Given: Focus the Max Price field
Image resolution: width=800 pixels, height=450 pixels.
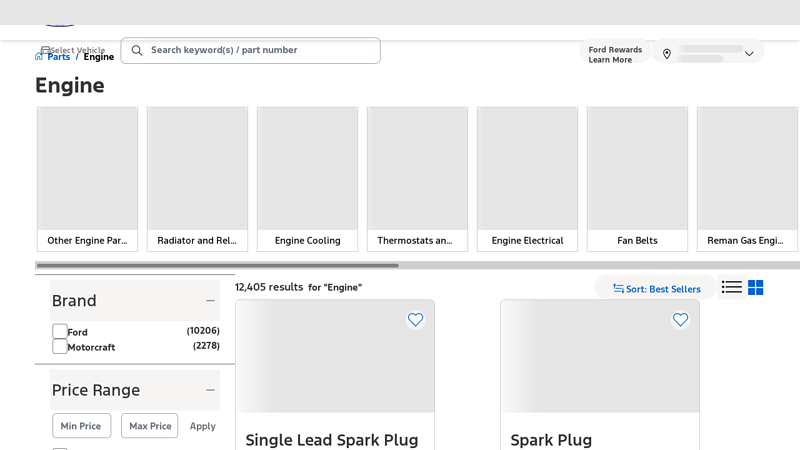Looking at the screenshot, I should point(149,426).
